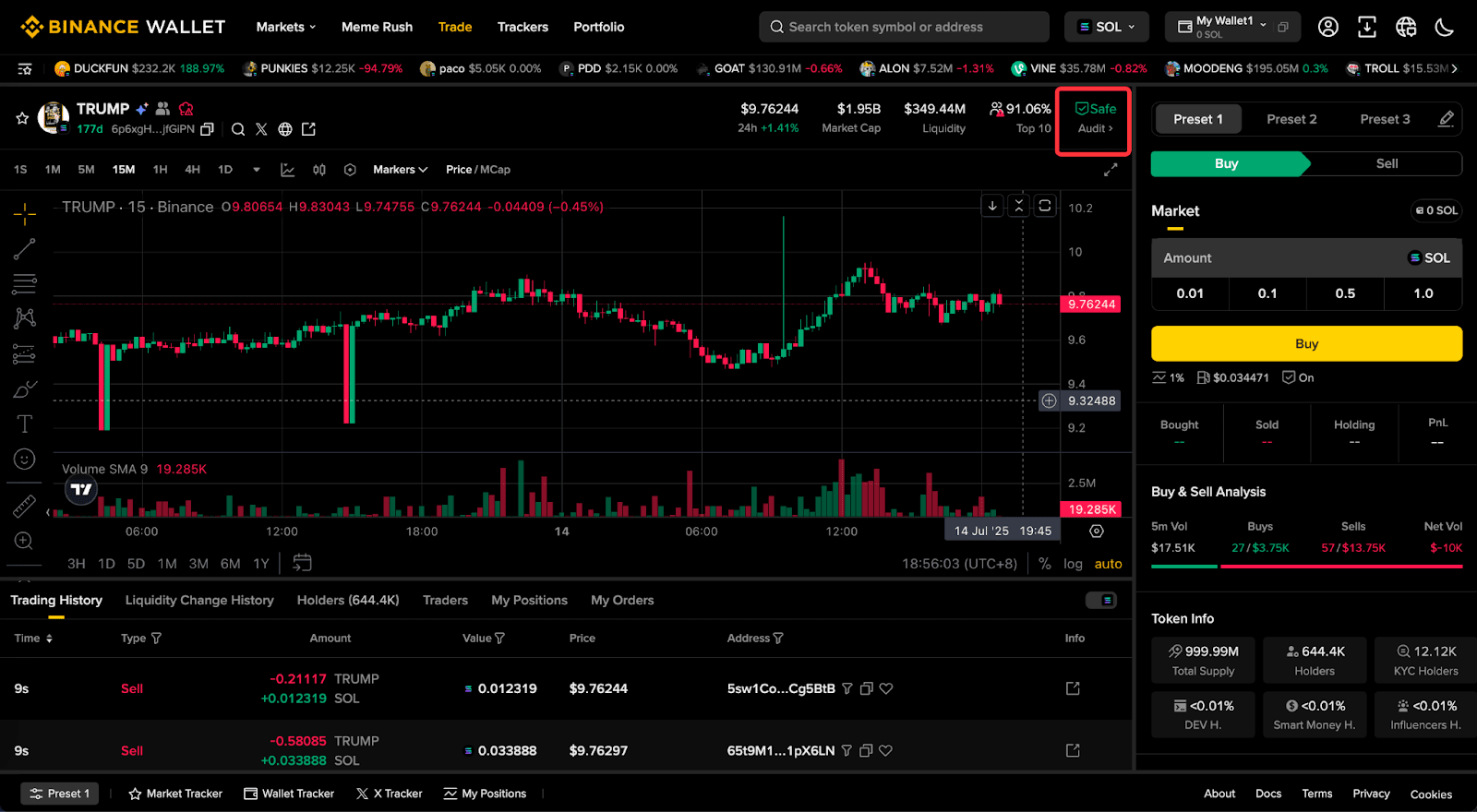Open the Safe Audit details
1477x812 pixels.
point(1095,119)
